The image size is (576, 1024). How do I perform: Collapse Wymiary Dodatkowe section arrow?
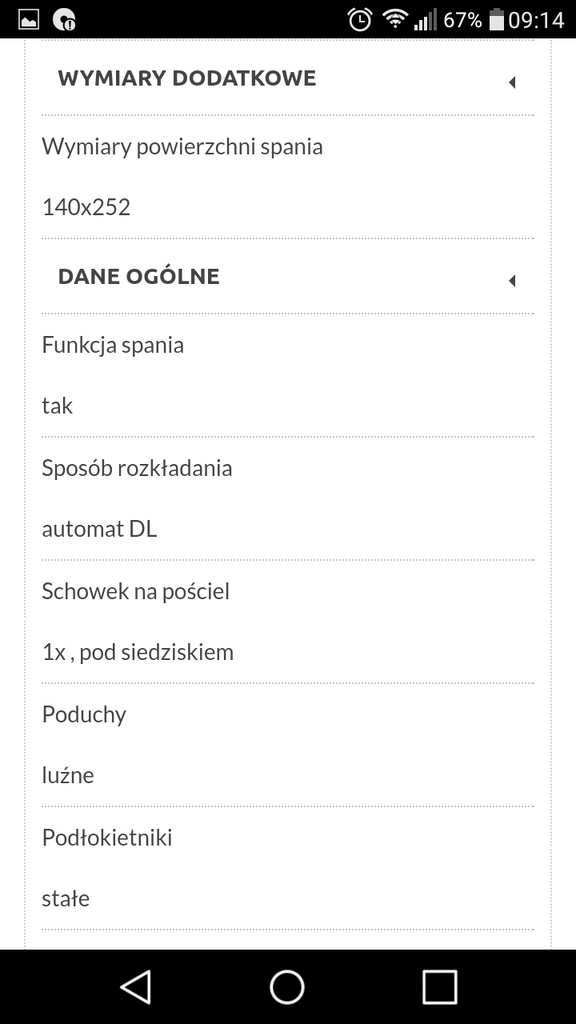pyautogui.click(x=512, y=82)
